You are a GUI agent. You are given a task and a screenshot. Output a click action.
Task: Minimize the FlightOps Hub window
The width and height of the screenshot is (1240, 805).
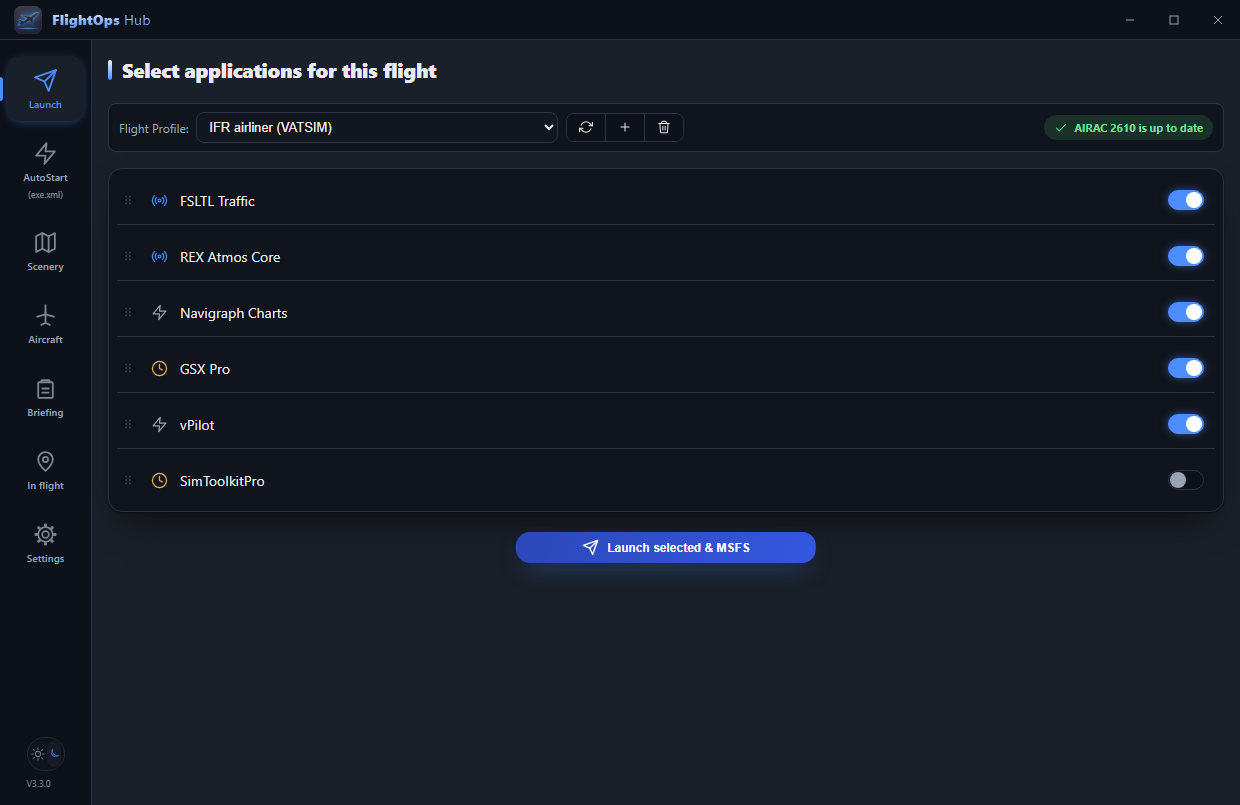click(1130, 20)
